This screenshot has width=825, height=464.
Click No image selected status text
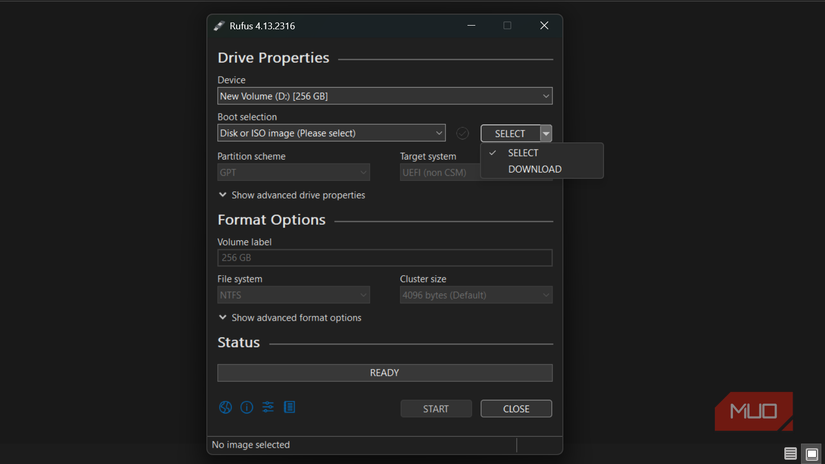click(250, 445)
